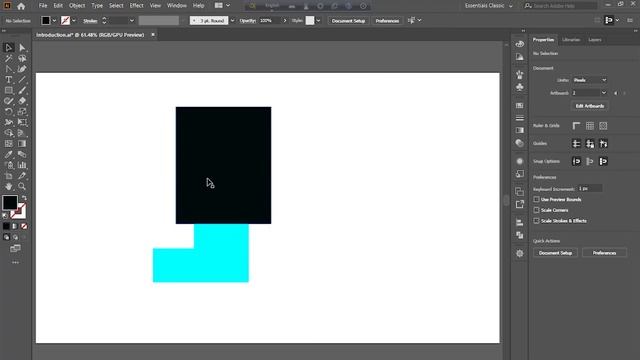Open the Units dropdown
Image resolution: width=640 pixels, height=360 pixels.
(589, 80)
